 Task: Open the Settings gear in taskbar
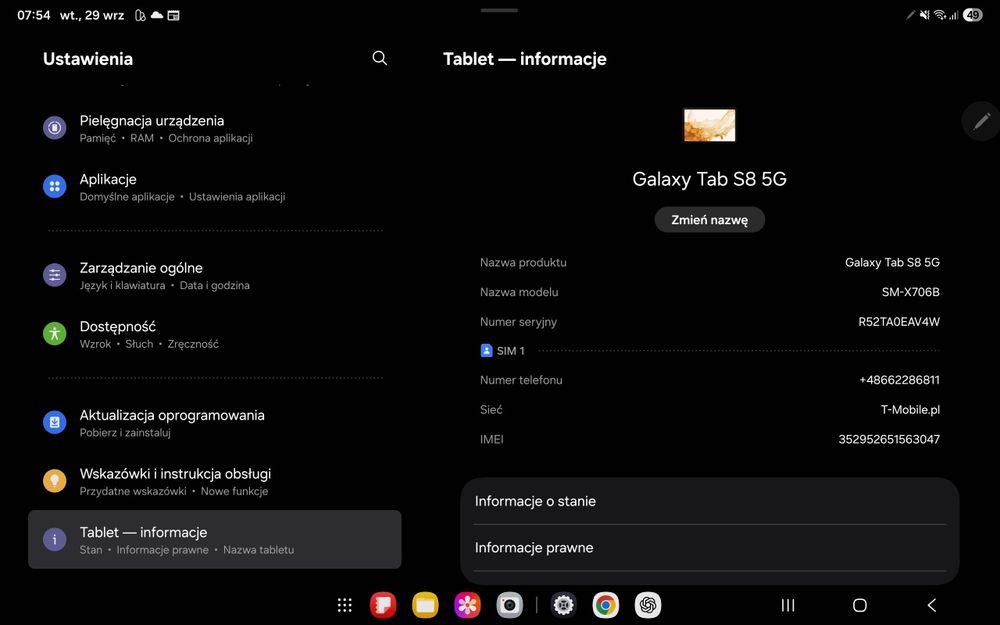563,605
